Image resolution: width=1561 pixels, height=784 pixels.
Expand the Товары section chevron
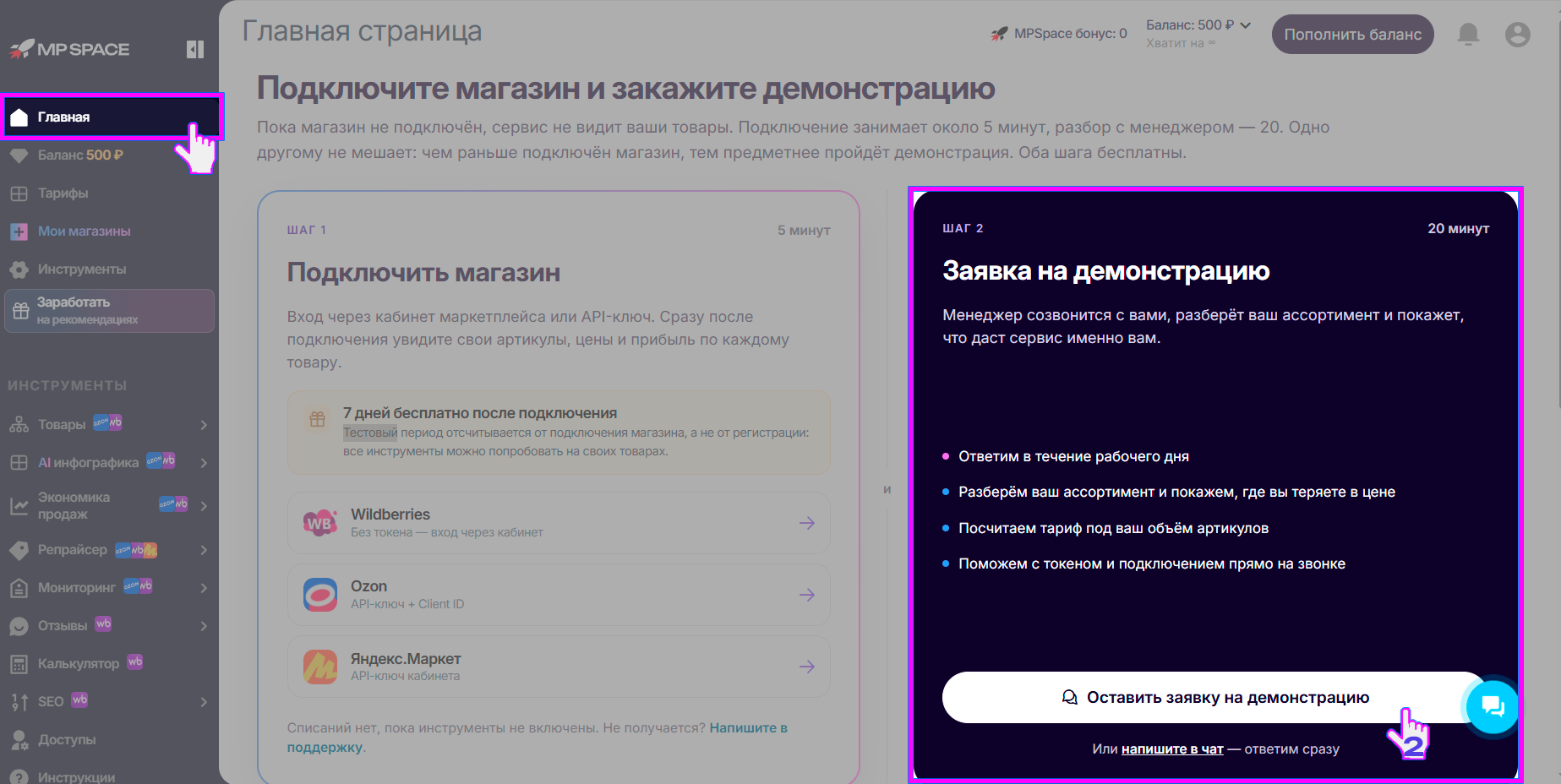[204, 425]
